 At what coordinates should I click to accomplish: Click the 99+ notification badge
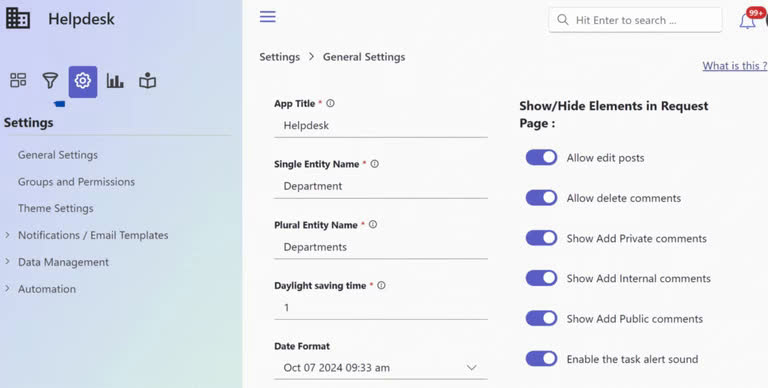tap(756, 13)
